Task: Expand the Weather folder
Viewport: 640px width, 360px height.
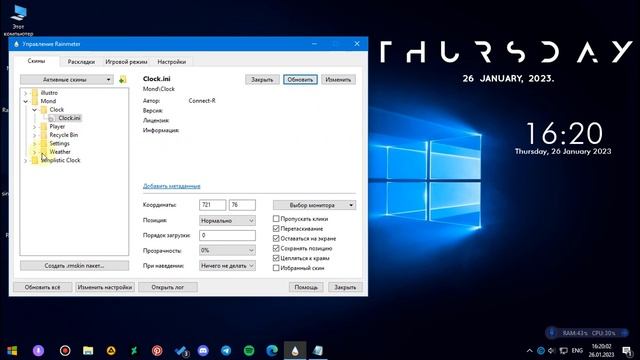Action: 35,152
